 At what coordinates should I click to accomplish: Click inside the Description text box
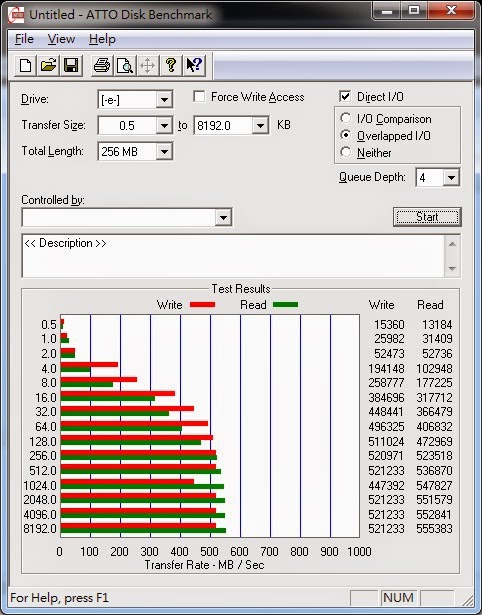tap(233, 256)
